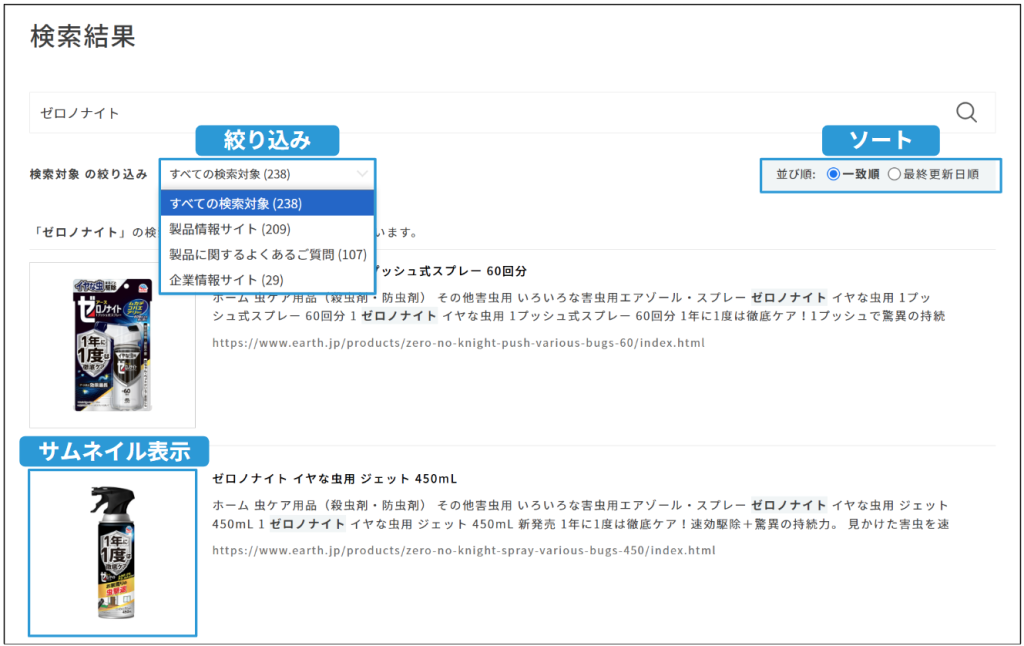The image size is (1024, 646).
Task: Click the magnifying glass search icon
Action: (x=966, y=112)
